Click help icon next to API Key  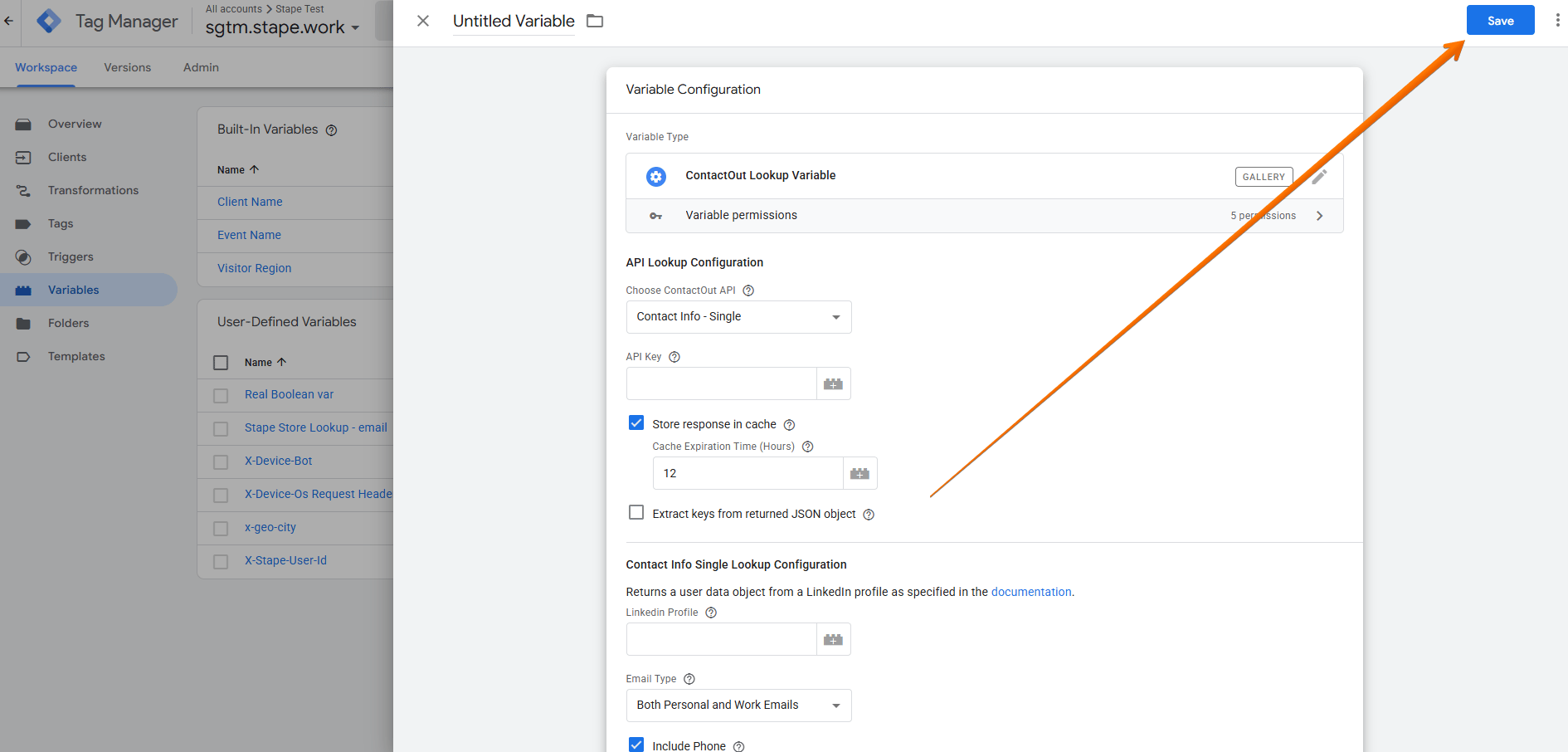point(674,357)
